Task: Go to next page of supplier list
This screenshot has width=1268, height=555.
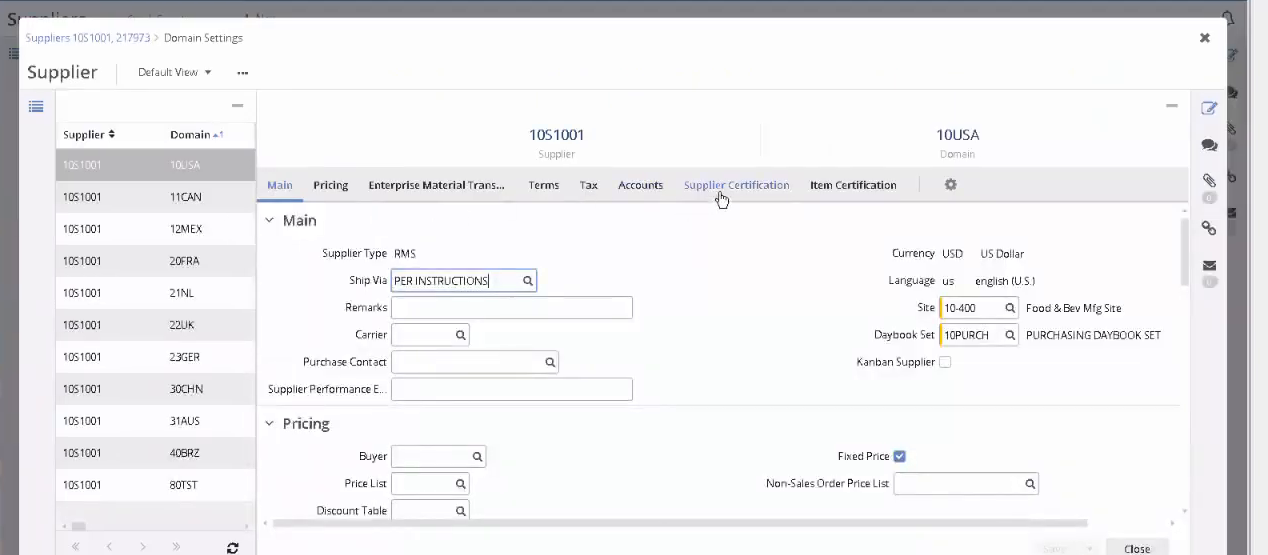Action: (143, 547)
